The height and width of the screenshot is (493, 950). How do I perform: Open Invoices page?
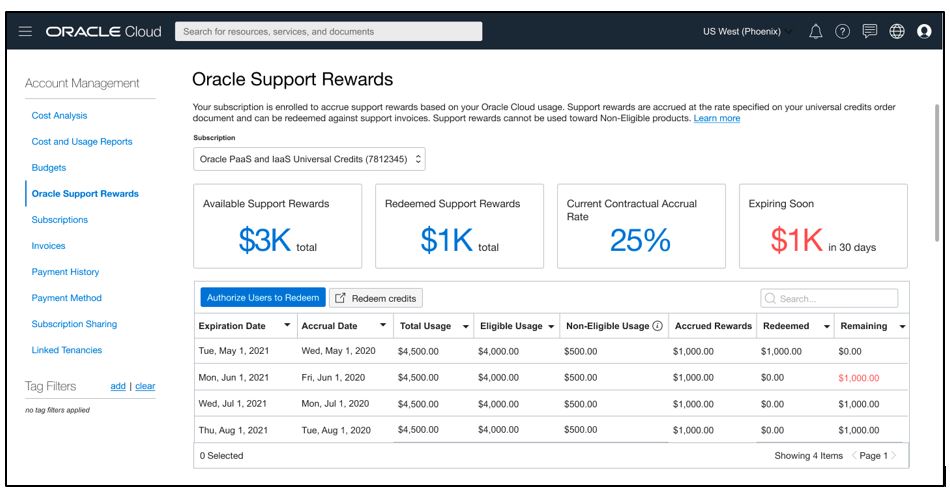coord(48,246)
